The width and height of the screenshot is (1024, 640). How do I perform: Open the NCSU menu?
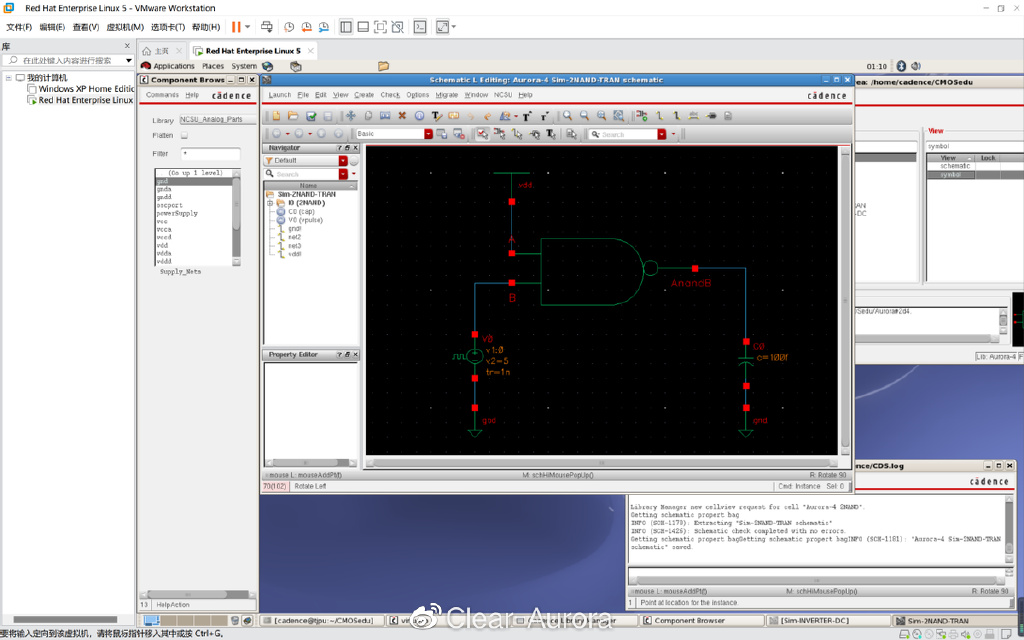click(x=503, y=95)
